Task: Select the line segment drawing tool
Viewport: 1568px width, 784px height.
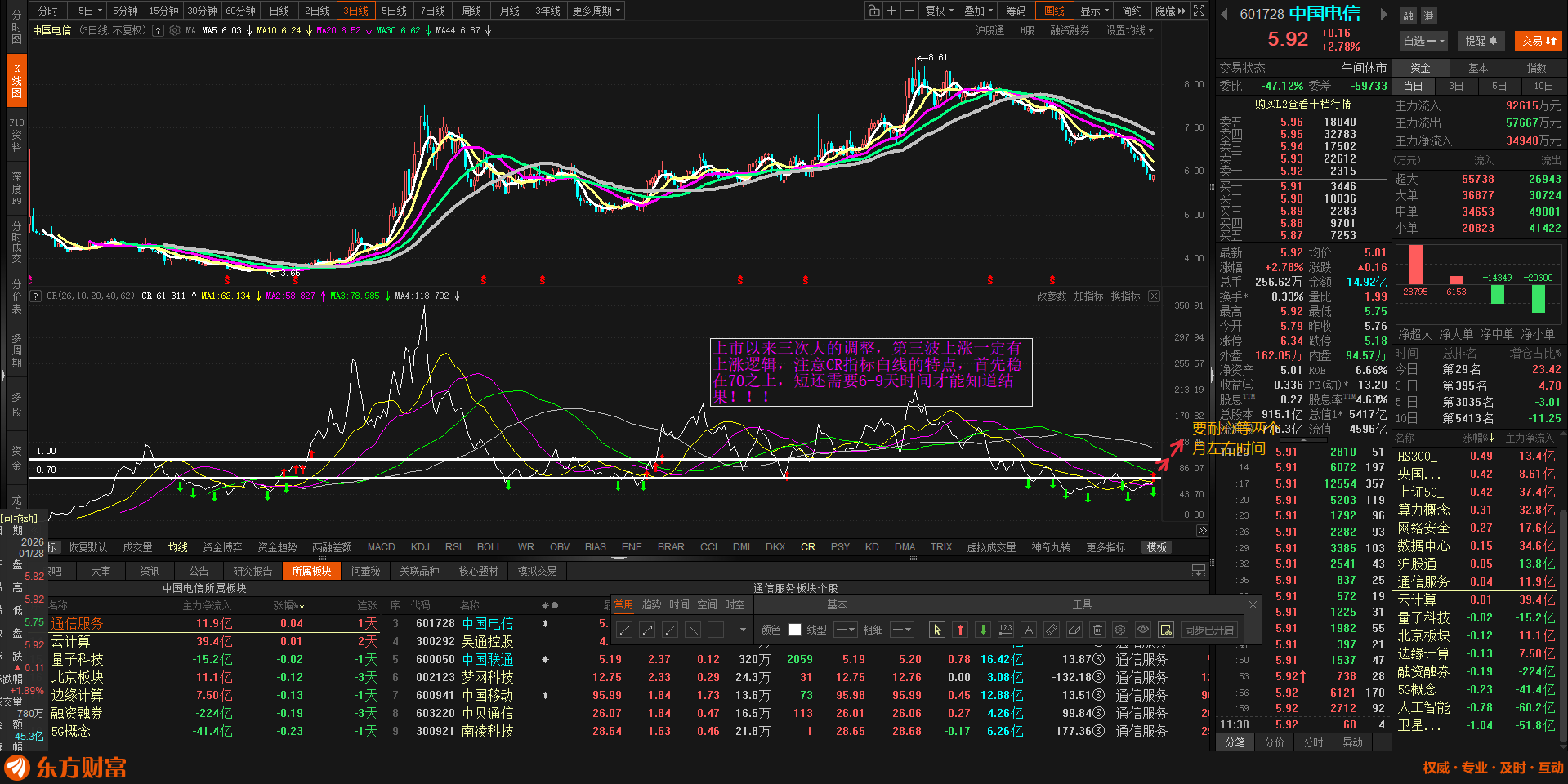Action: [624, 630]
